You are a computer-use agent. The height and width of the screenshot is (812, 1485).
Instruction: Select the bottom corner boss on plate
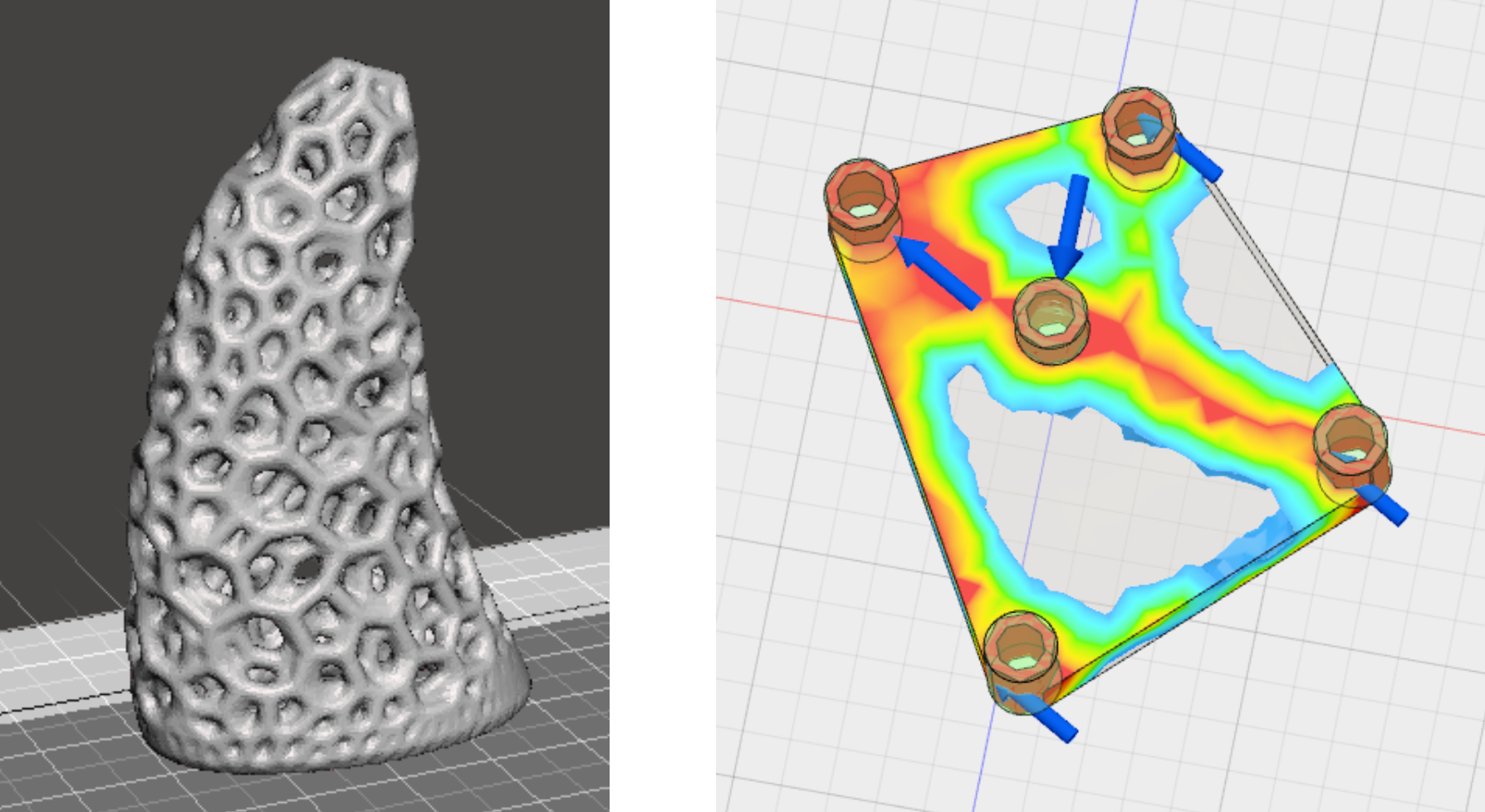(x=1021, y=662)
